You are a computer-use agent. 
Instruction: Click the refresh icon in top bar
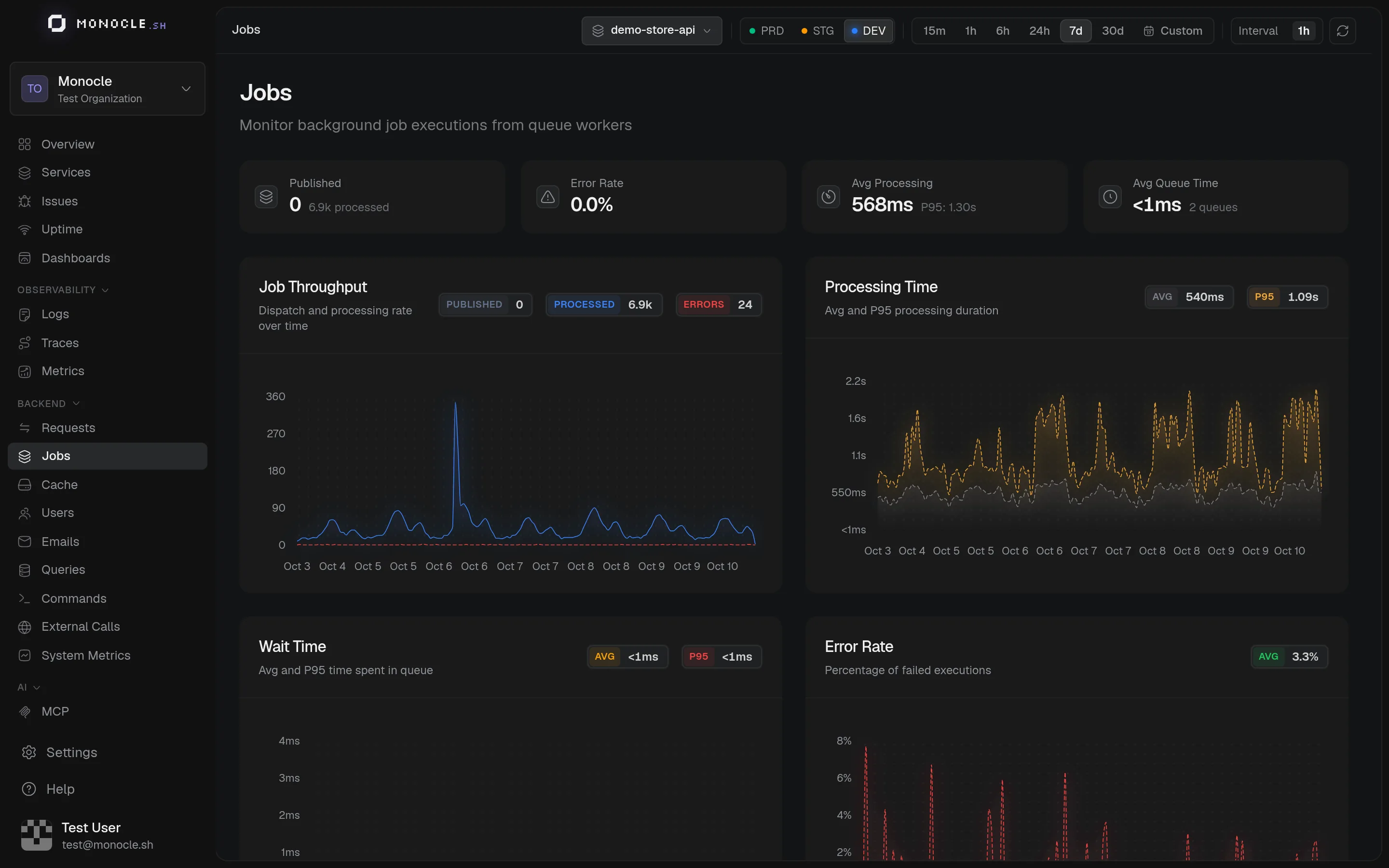[1342, 30]
